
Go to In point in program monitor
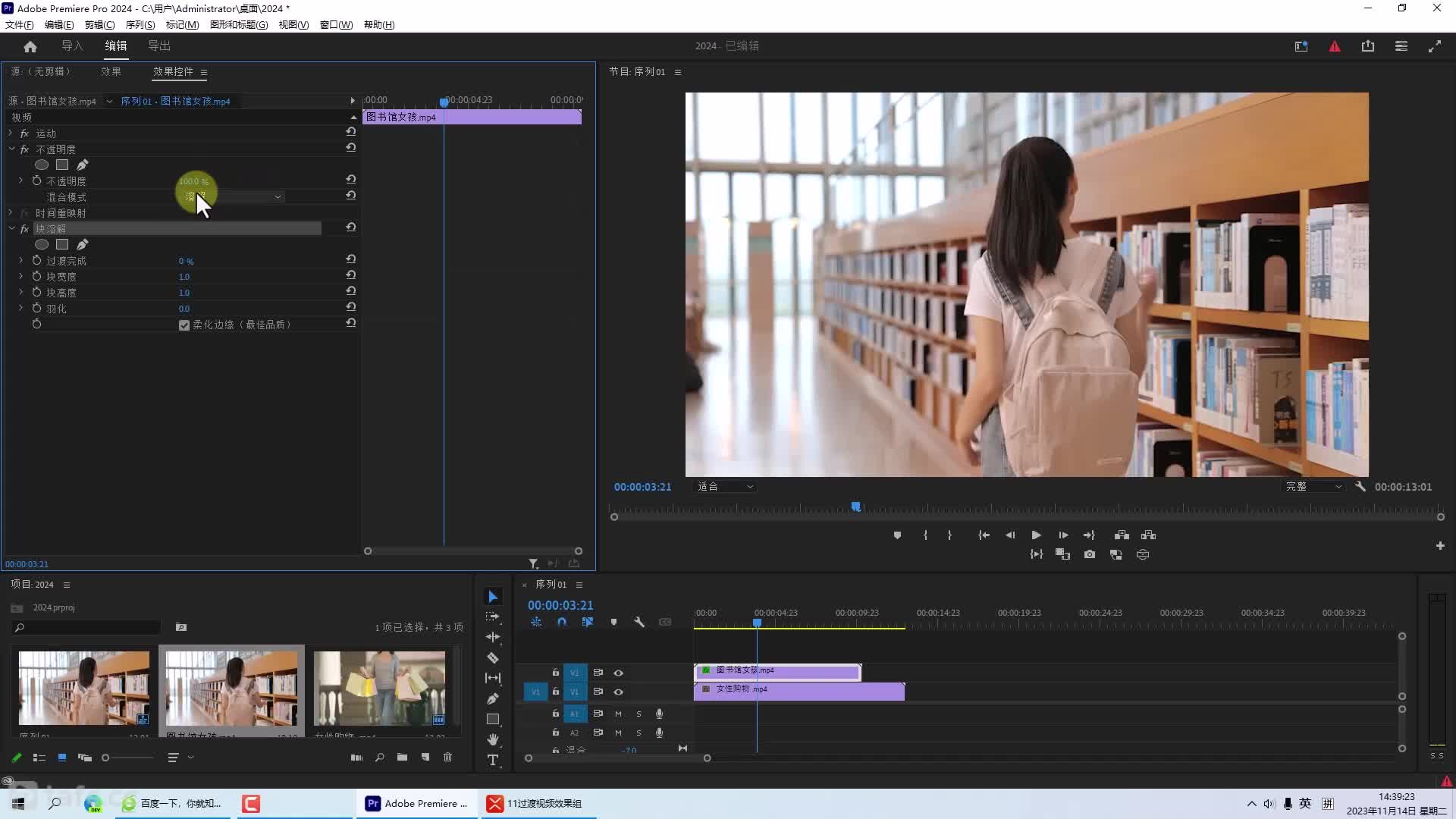pyautogui.click(x=984, y=535)
